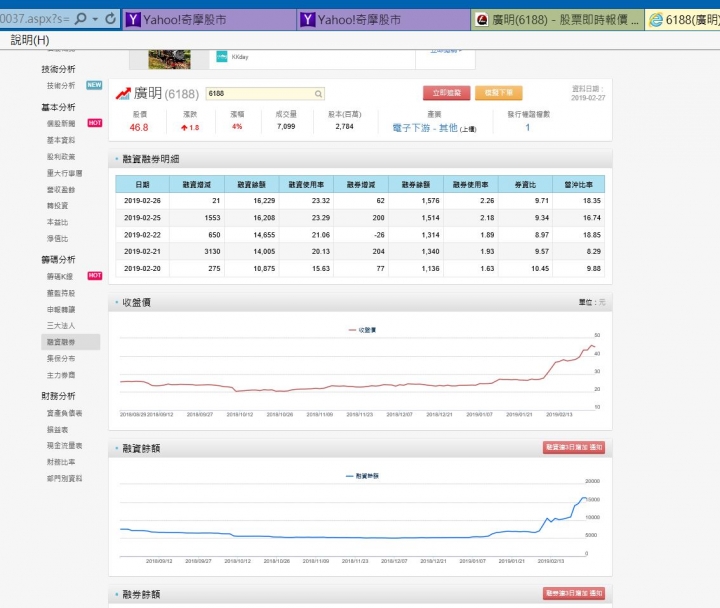The height and width of the screenshot is (608, 720).
Task: Click the red 立即追蹤 button
Action: pos(446,93)
